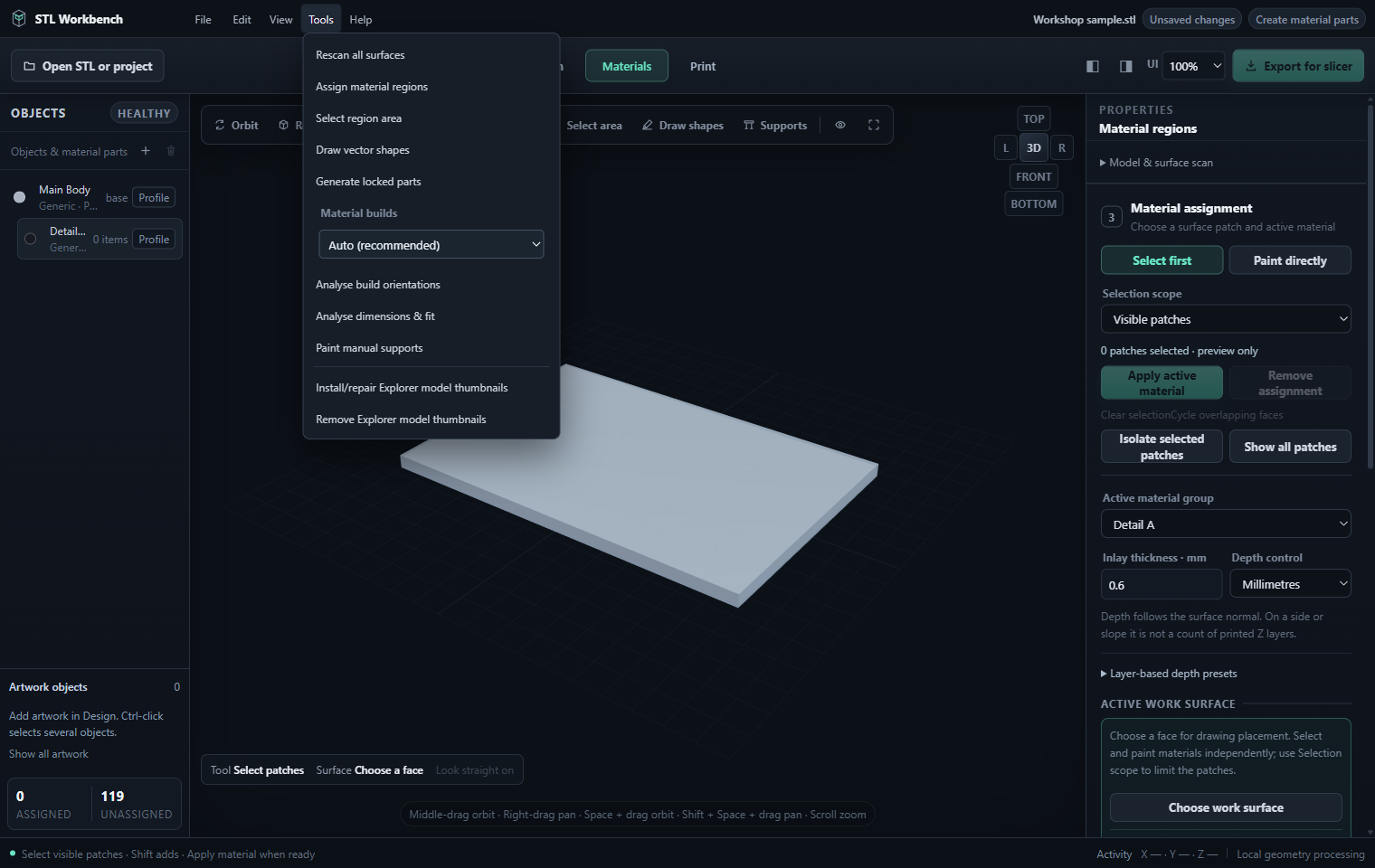The height and width of the screenshot is (868, 1375).
Task: Delete selected object with trash icon
Action: tap(171, 151)
